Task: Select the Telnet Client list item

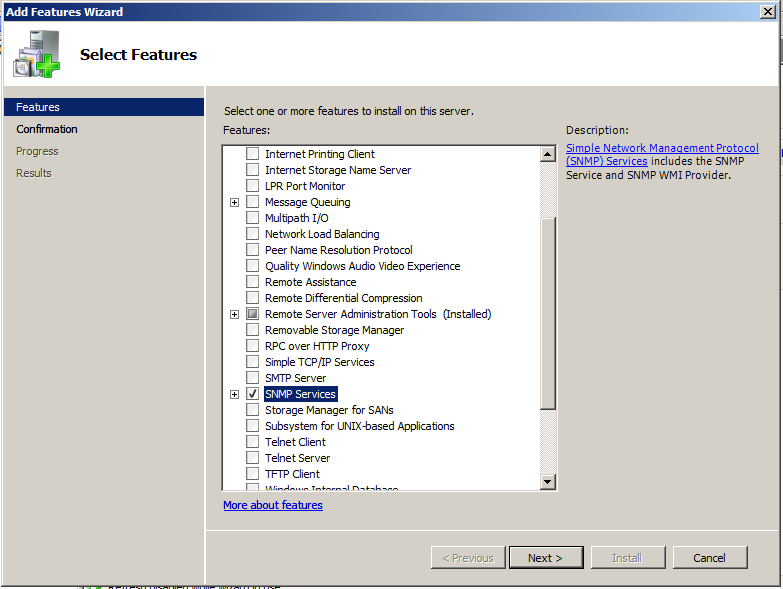Action: pos(295,442)
